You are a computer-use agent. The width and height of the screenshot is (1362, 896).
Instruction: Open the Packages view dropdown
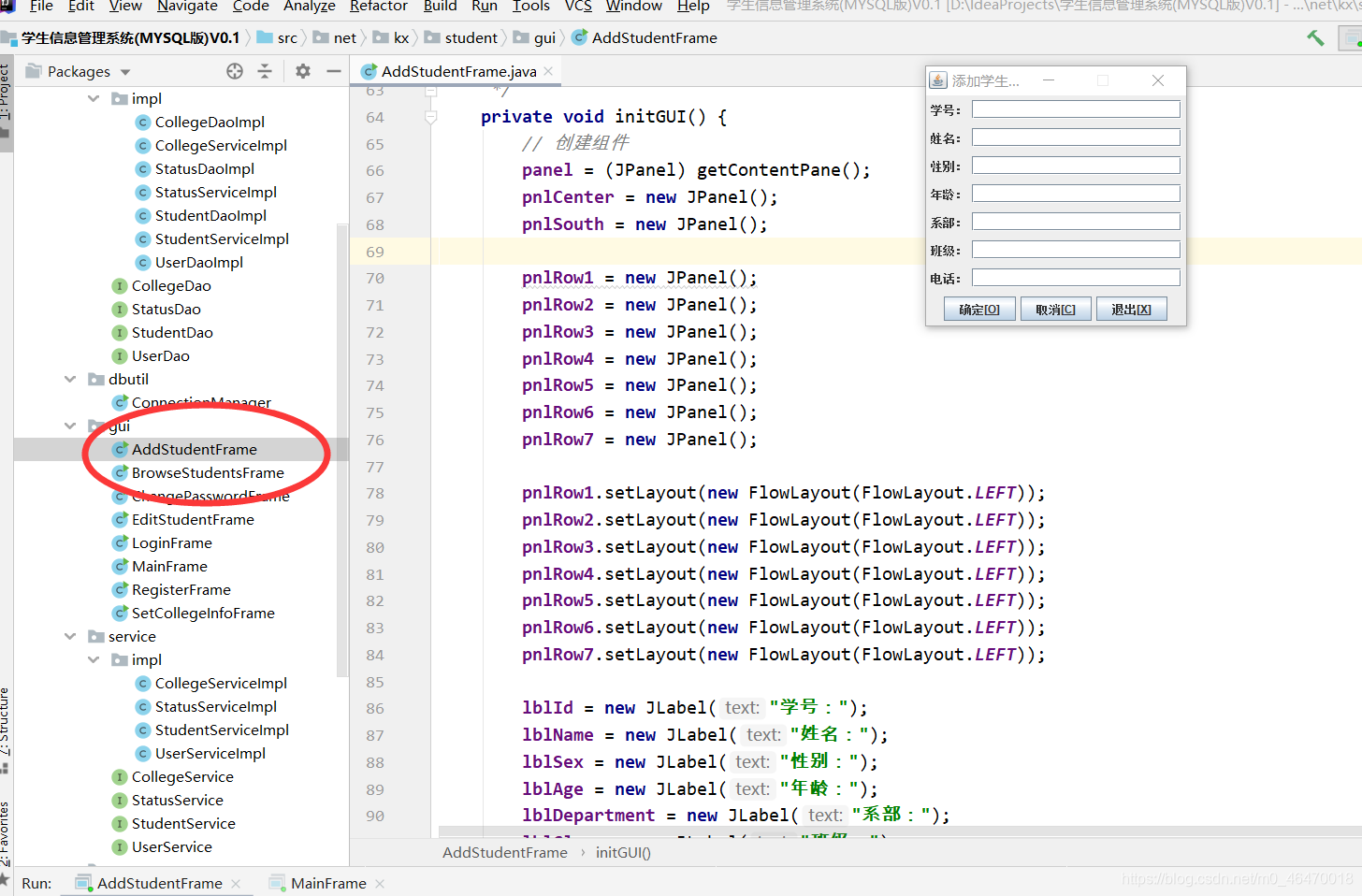tap(125, 72)
